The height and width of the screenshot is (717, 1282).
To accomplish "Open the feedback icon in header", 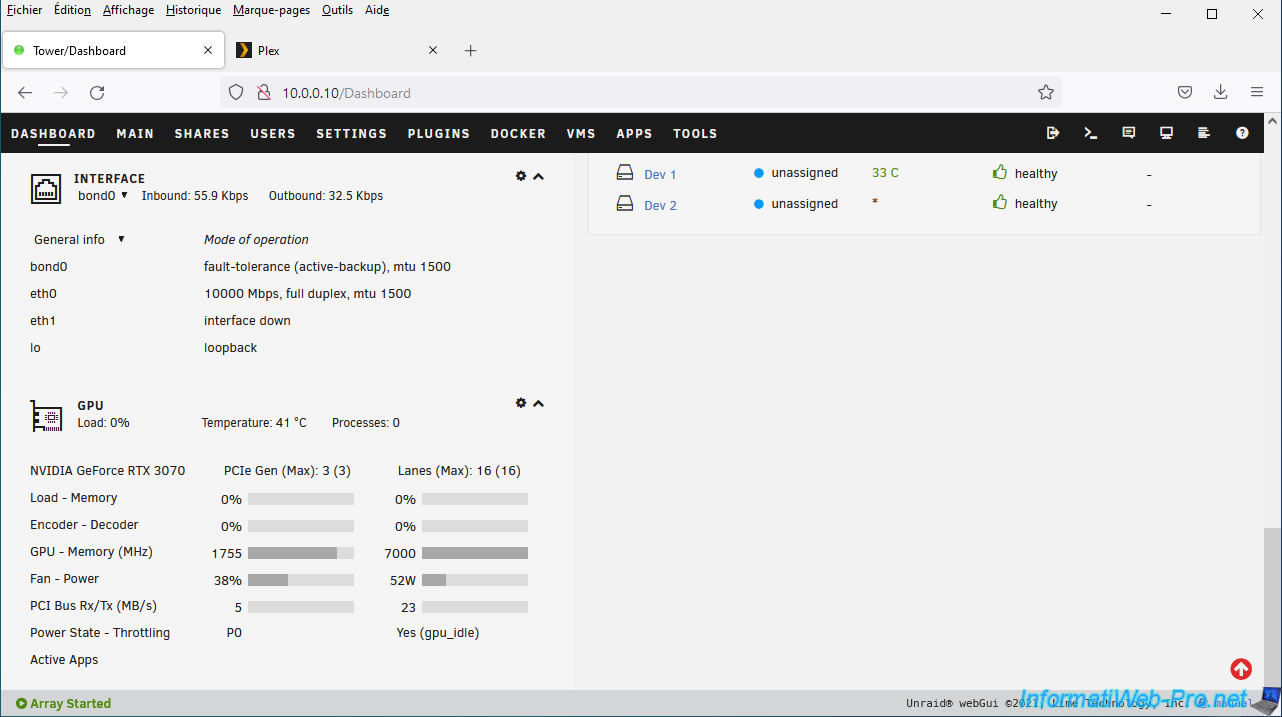I will tap(1129, 133).
